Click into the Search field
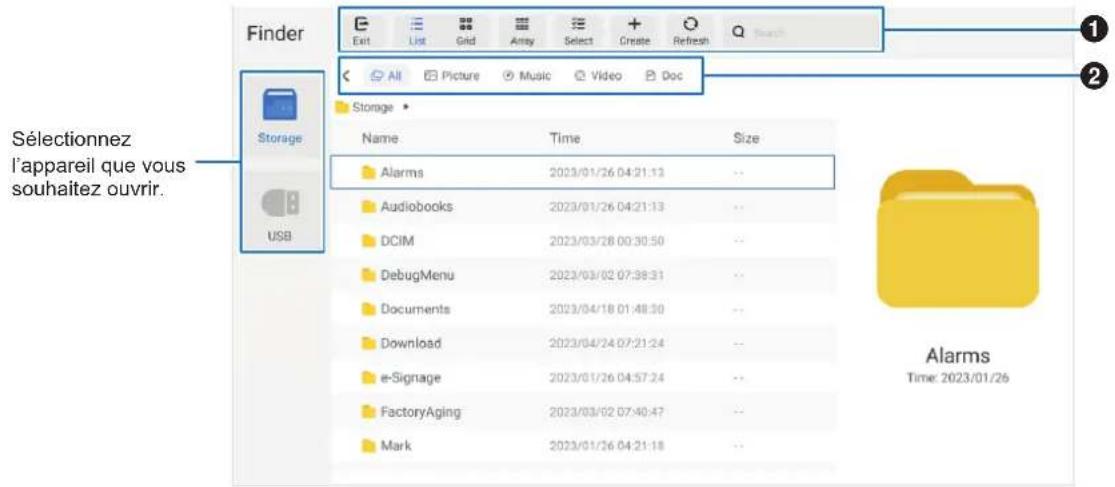1115x487 pixels. 801,32
